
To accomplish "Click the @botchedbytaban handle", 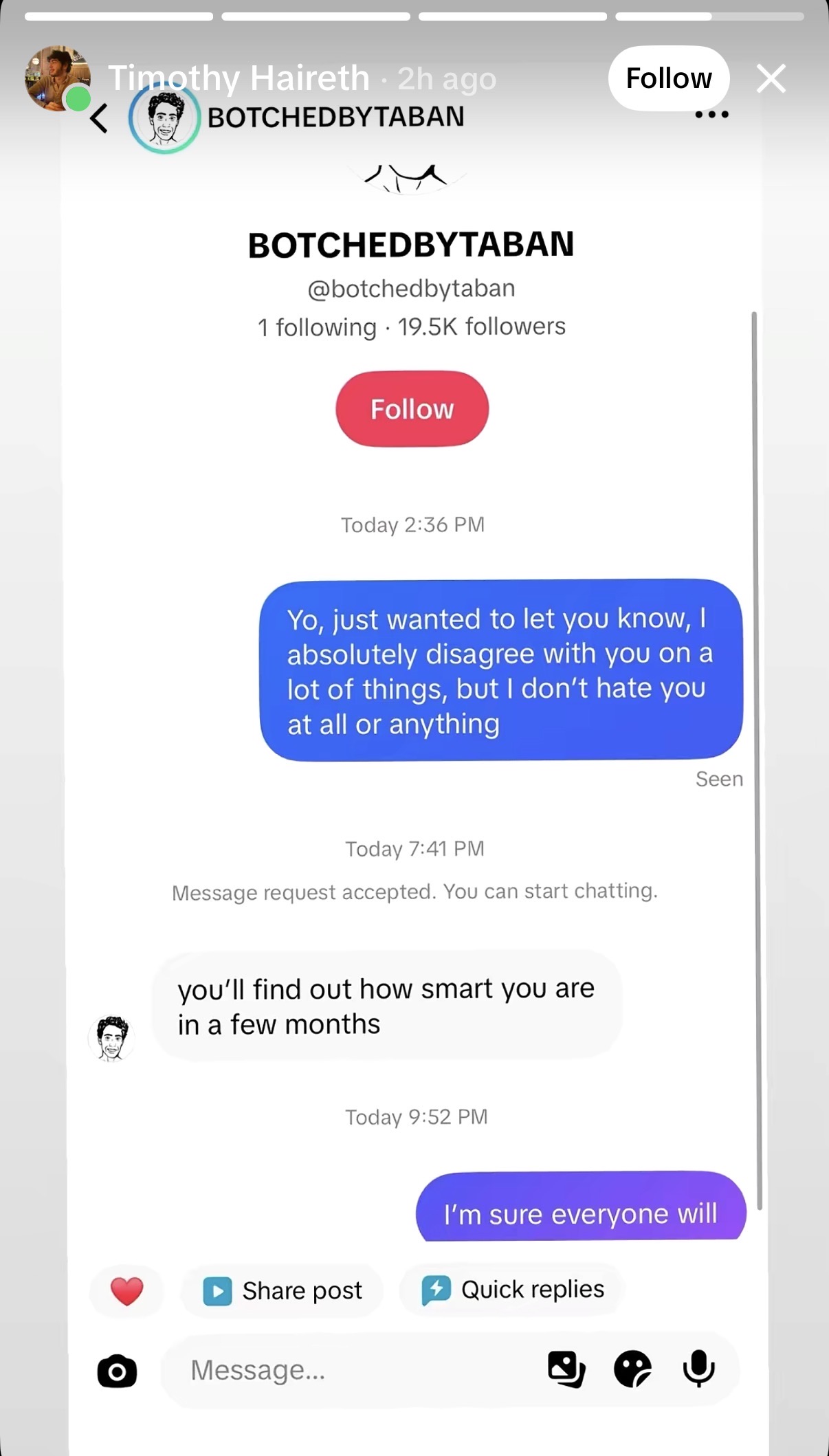I will click(411, 289).
